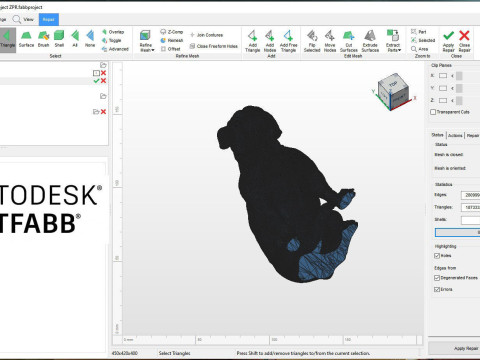The image size is (480, 360).
Task: Click the Z clip plane slider
Action: point(459,100)
